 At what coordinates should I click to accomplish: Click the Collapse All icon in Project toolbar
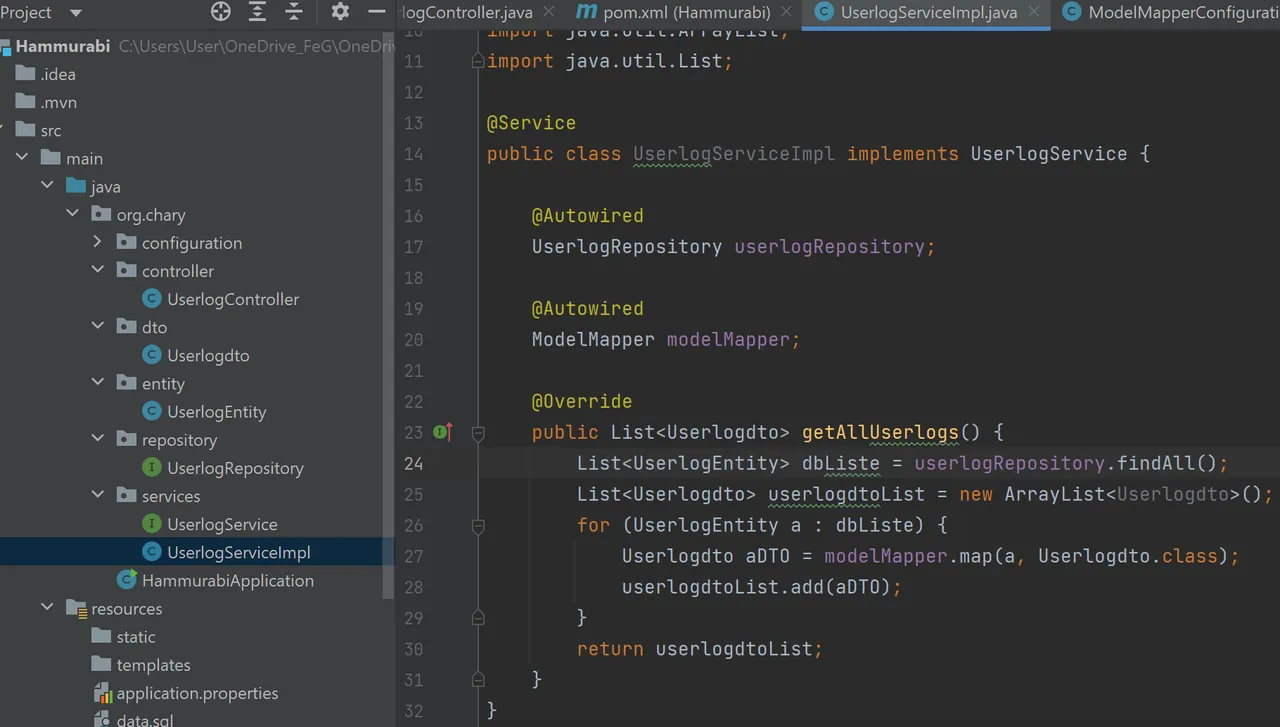point(294,12)
